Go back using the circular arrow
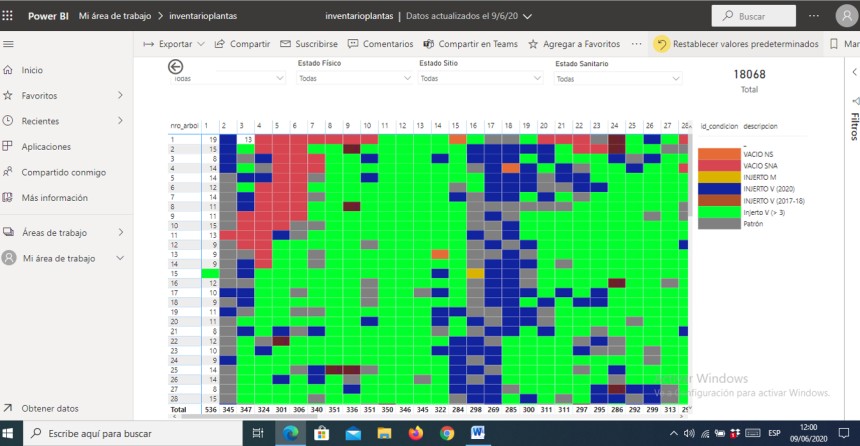 [x=176, y=66]
